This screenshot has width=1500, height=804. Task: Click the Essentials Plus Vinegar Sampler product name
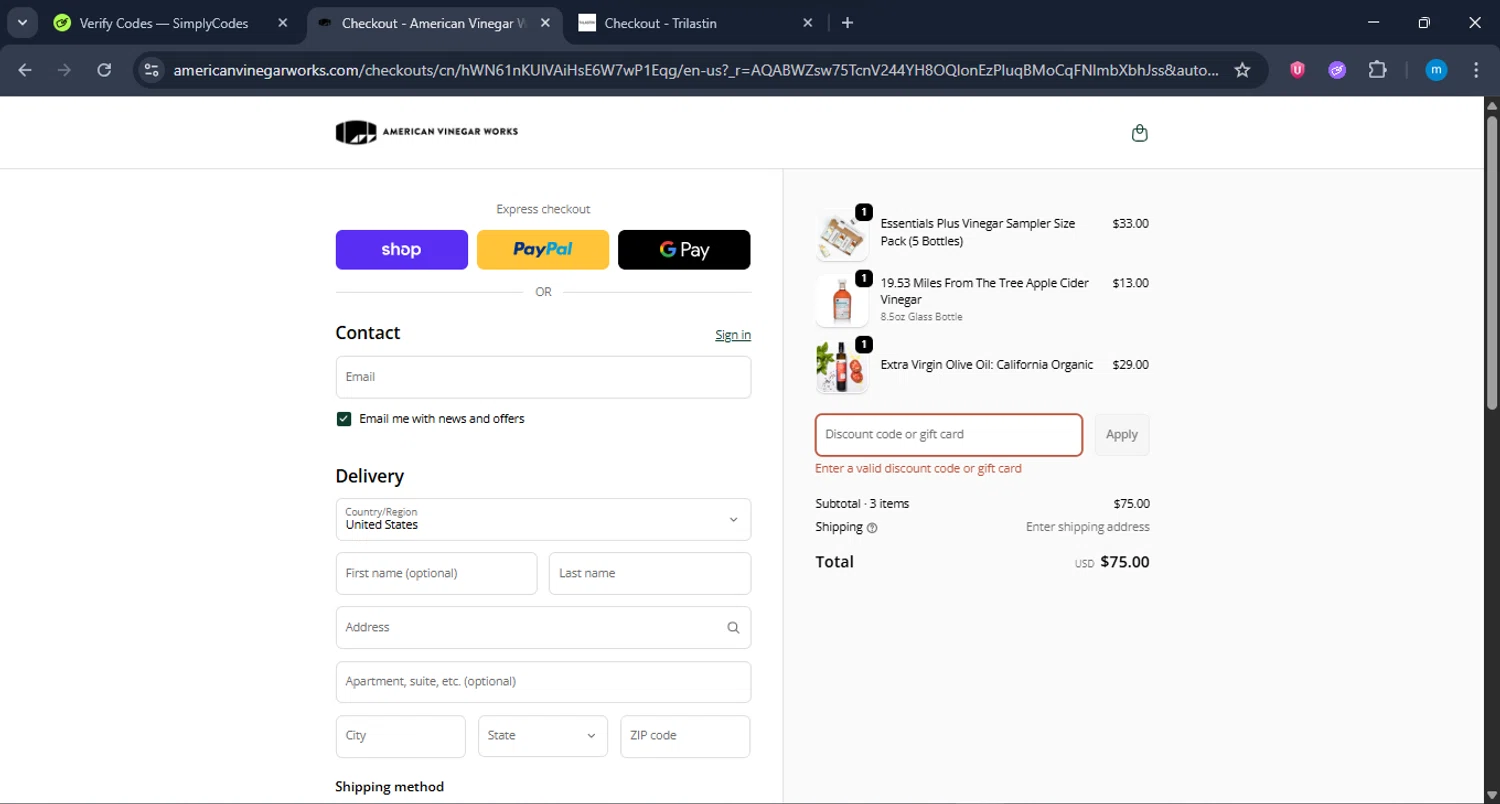978,232
